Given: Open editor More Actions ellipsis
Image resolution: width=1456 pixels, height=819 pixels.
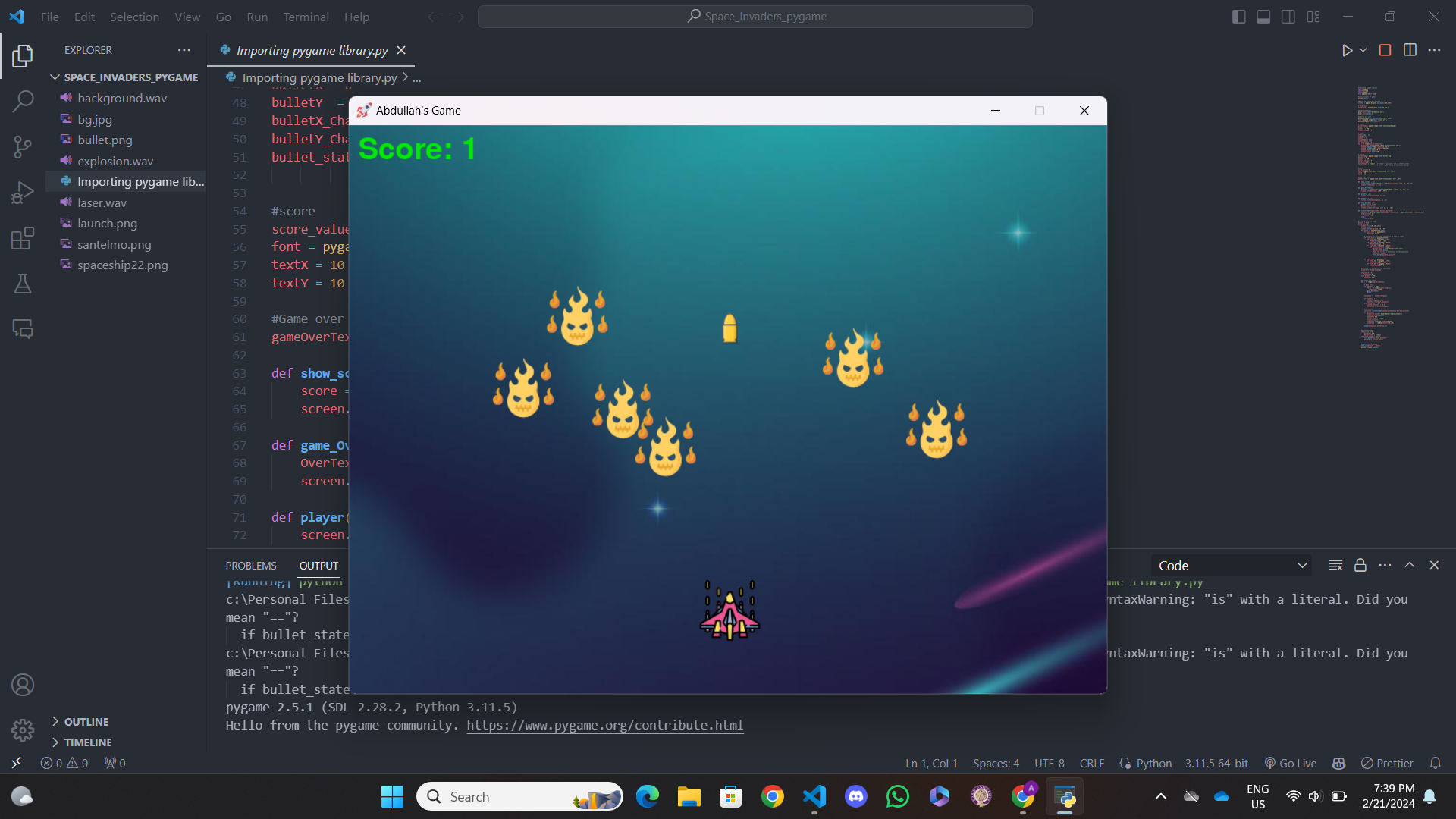Looking at the screenshot, I should (1434, 50).
